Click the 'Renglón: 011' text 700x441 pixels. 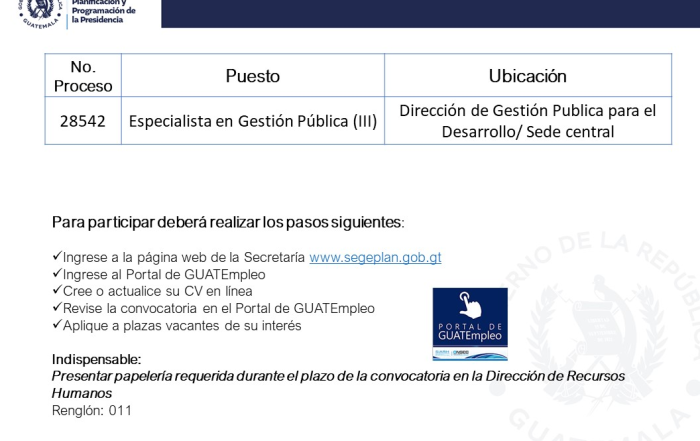[92, 411]
